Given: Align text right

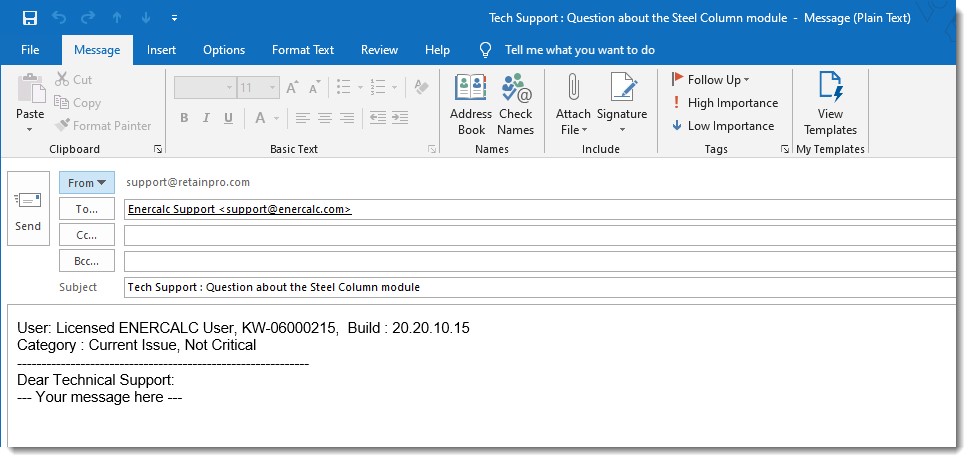Looking at the screenshot, I should point(347,118).
